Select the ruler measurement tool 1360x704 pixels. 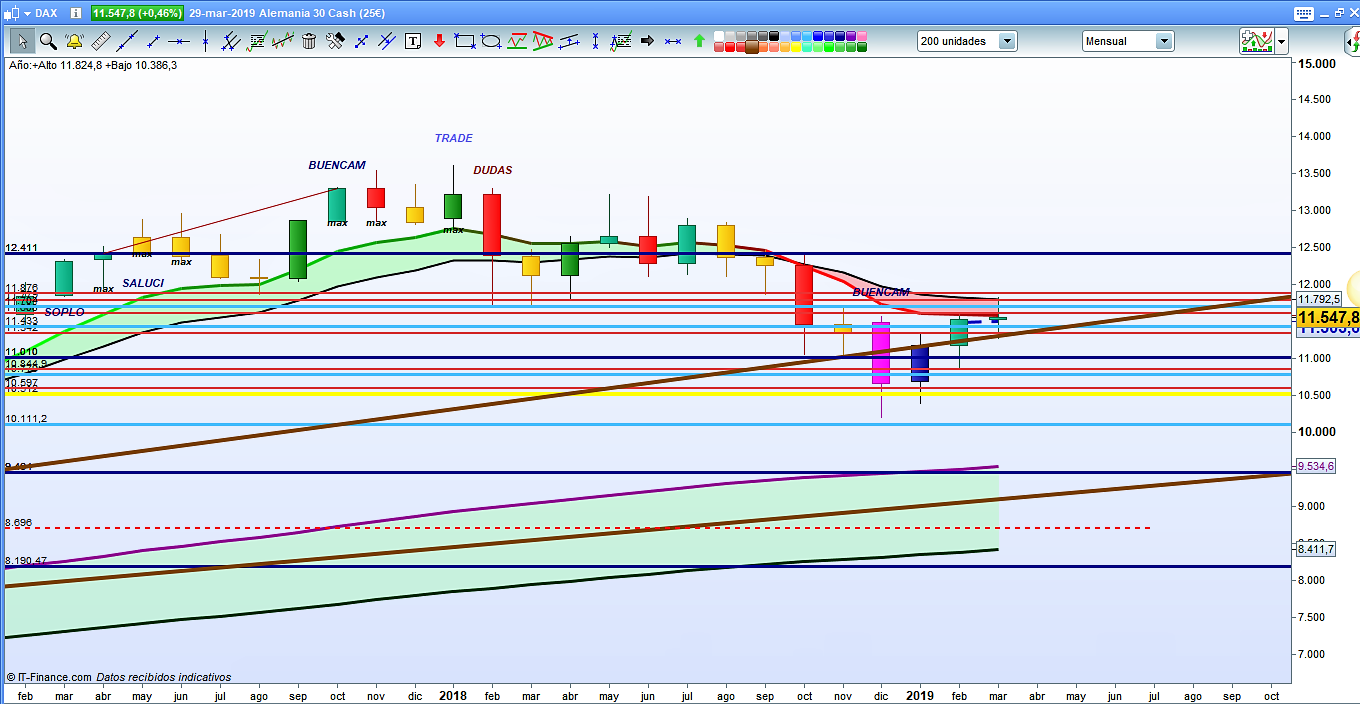100,41
